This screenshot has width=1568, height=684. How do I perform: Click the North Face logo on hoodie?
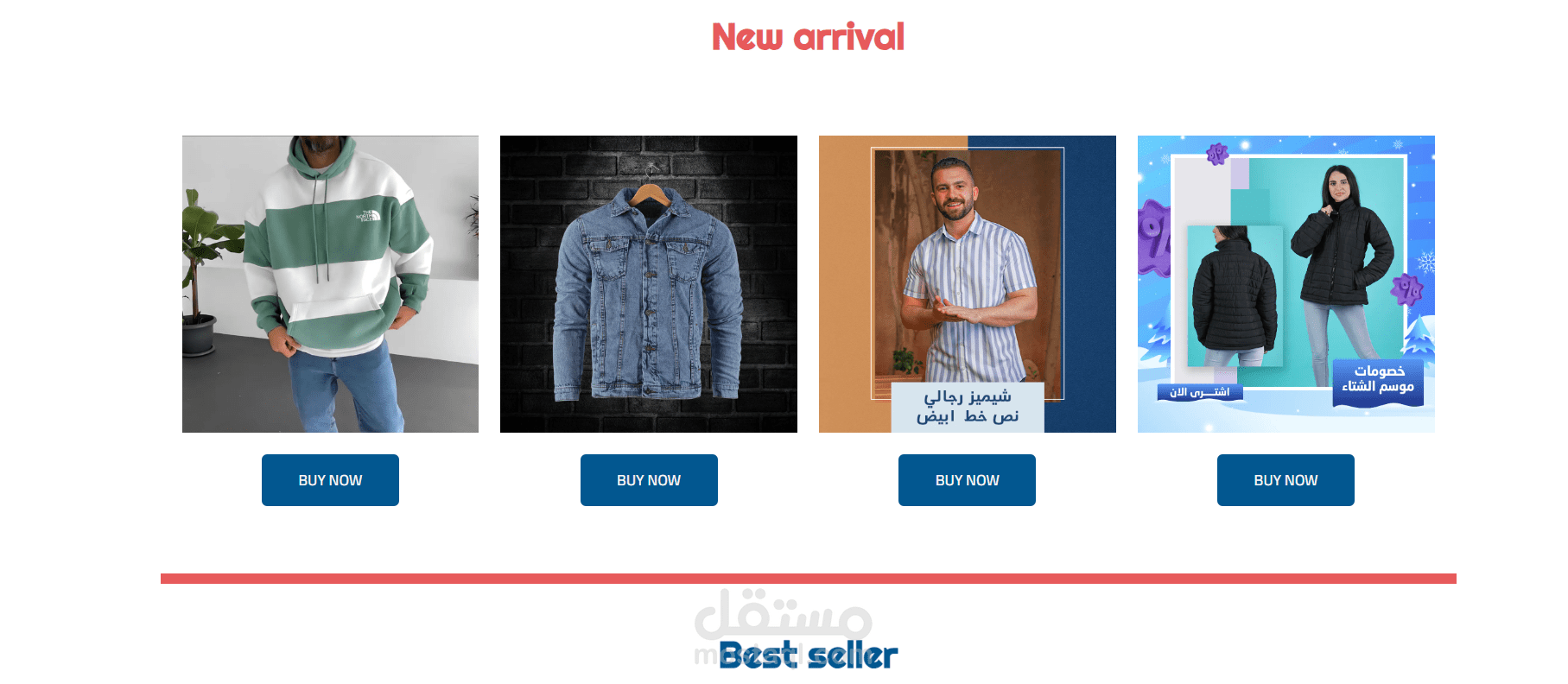point(369,216)
